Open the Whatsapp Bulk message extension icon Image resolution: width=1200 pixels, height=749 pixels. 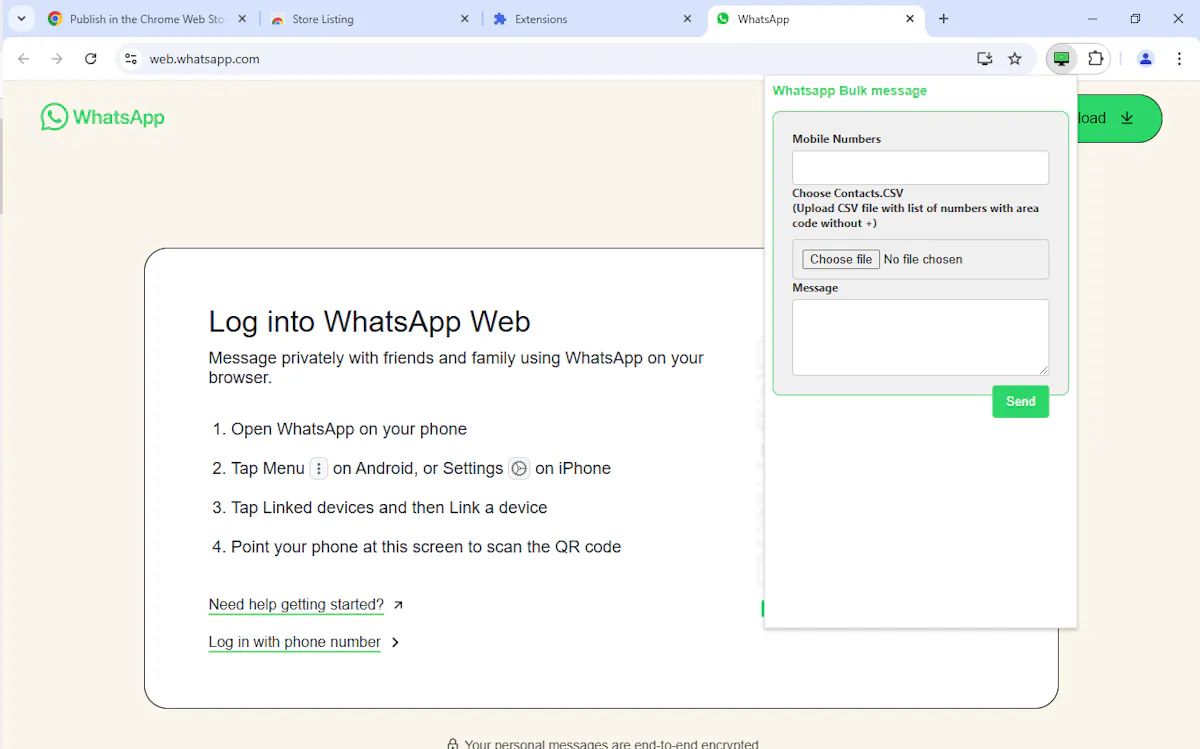pyautogui.click(x=1062, y=59)
